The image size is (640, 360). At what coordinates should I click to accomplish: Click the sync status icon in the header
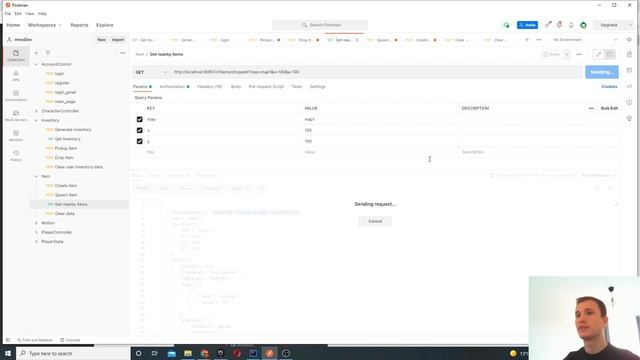[506, 25]
